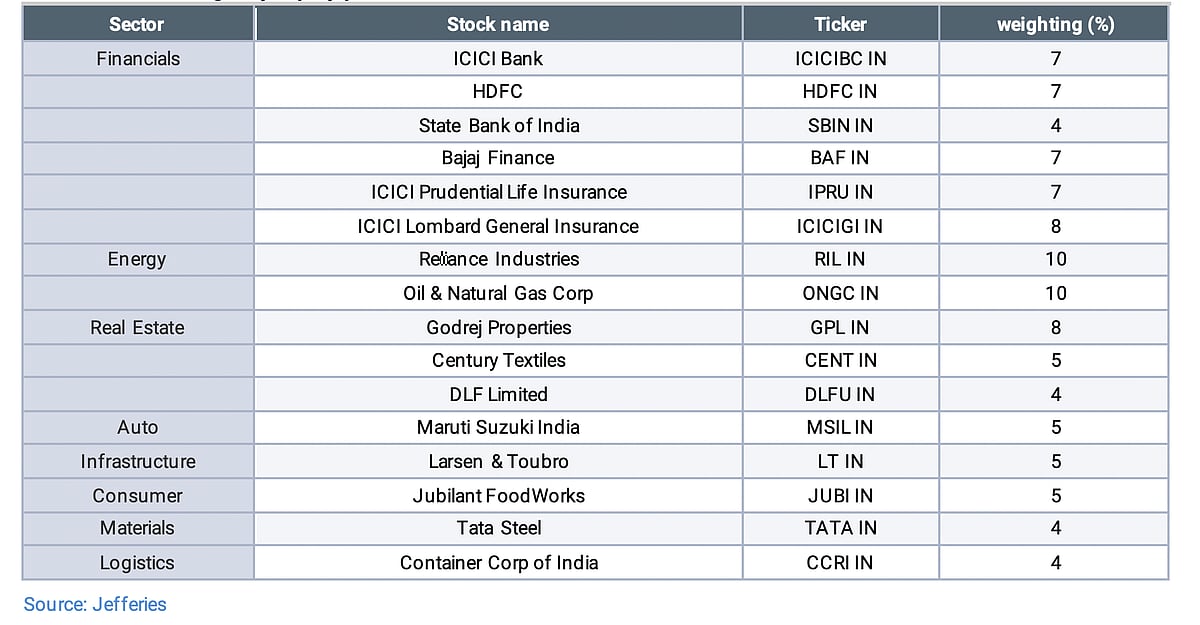
Task: Click the weighting (%) column header
Action: (x=1055, y=24)
